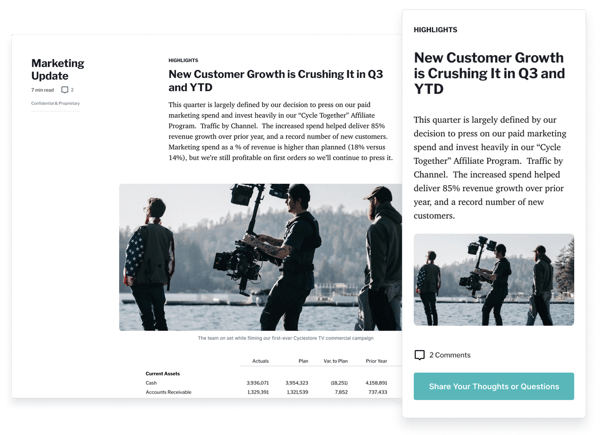Screen dimensions: 600x435
Task: Click the 7 min read label
Action: coord(42,90)
